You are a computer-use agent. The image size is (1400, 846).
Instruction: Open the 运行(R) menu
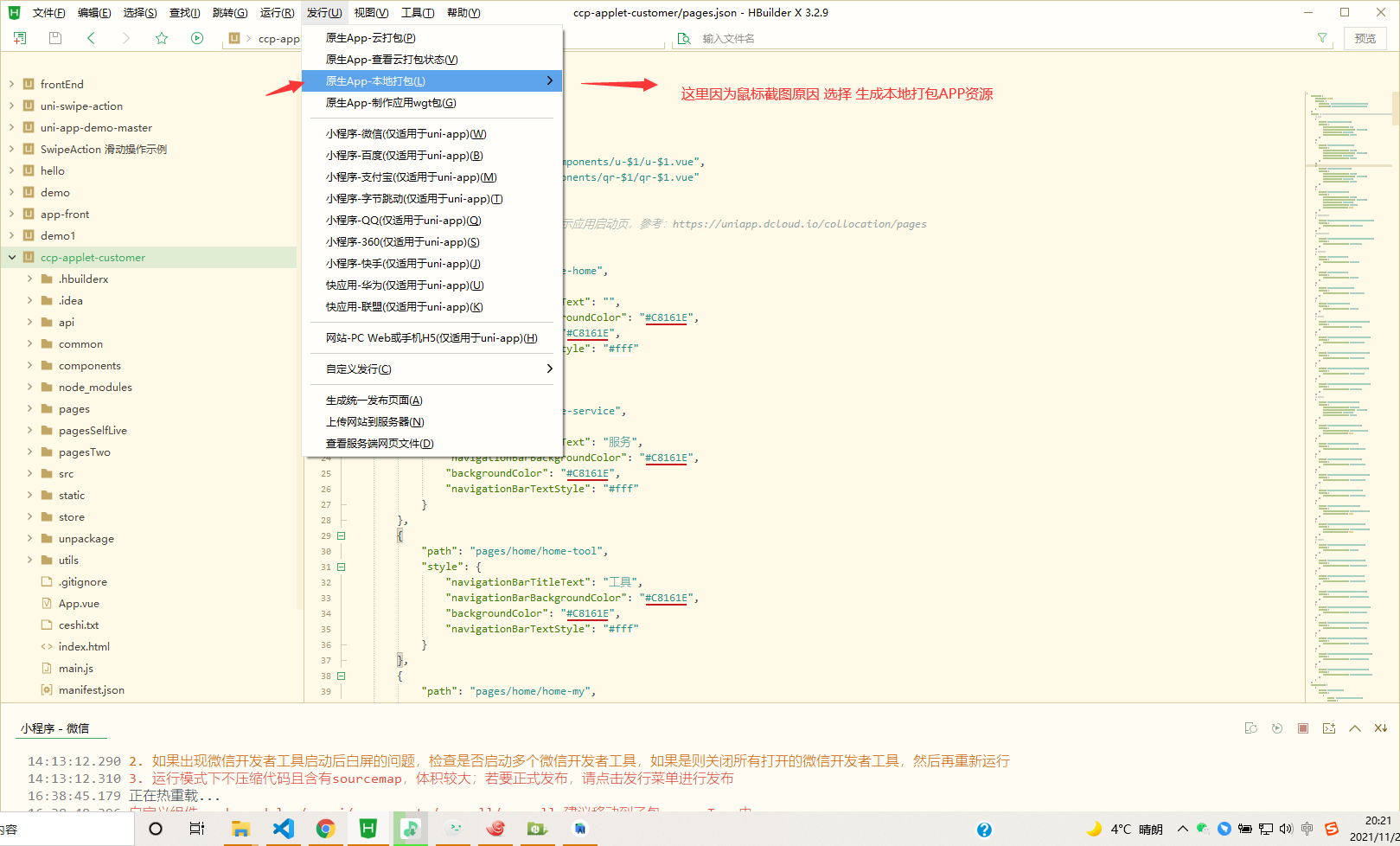pos(277,12)
